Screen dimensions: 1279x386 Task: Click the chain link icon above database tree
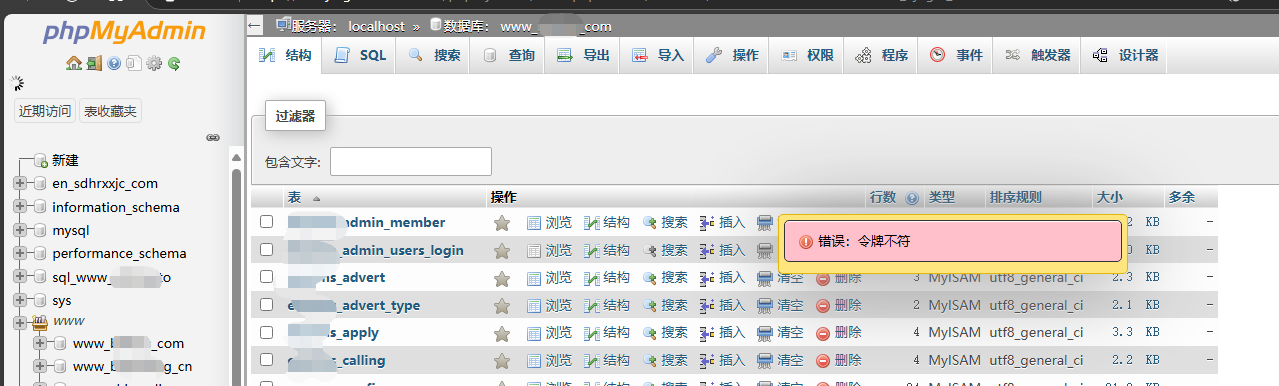click(x=212, y=137)
